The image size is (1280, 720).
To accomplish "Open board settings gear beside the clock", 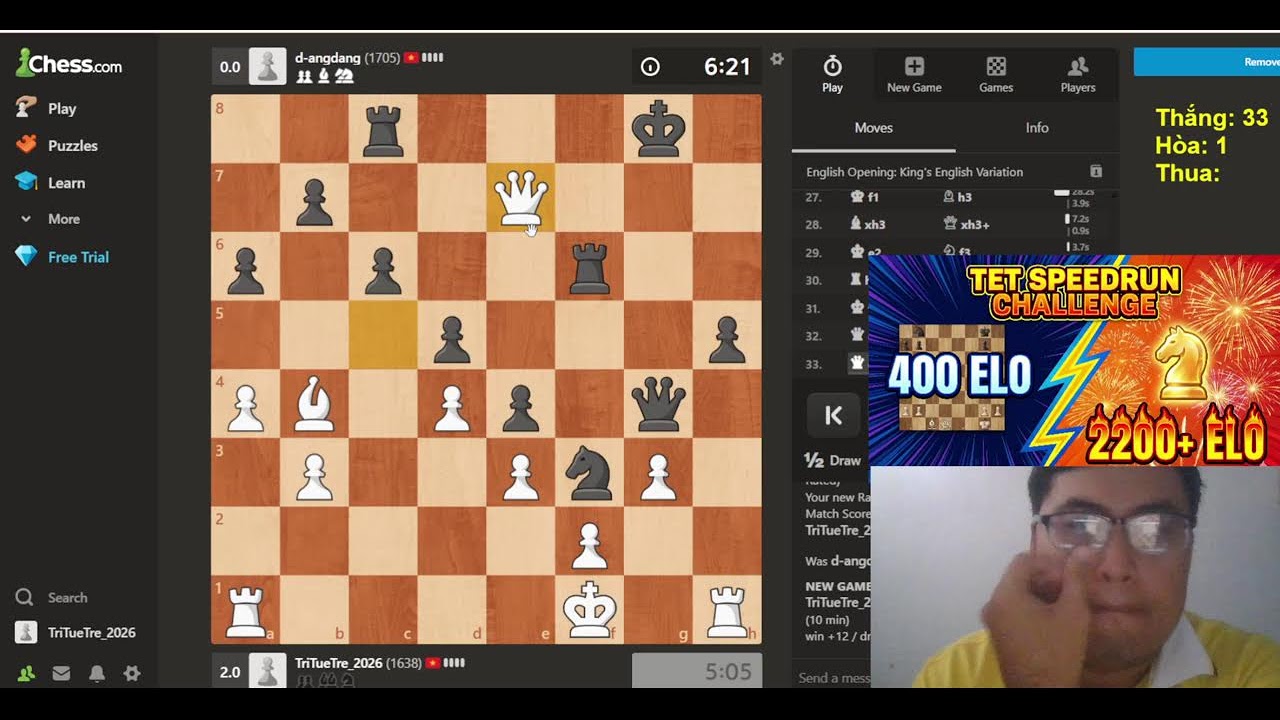I will click(777, 59).
